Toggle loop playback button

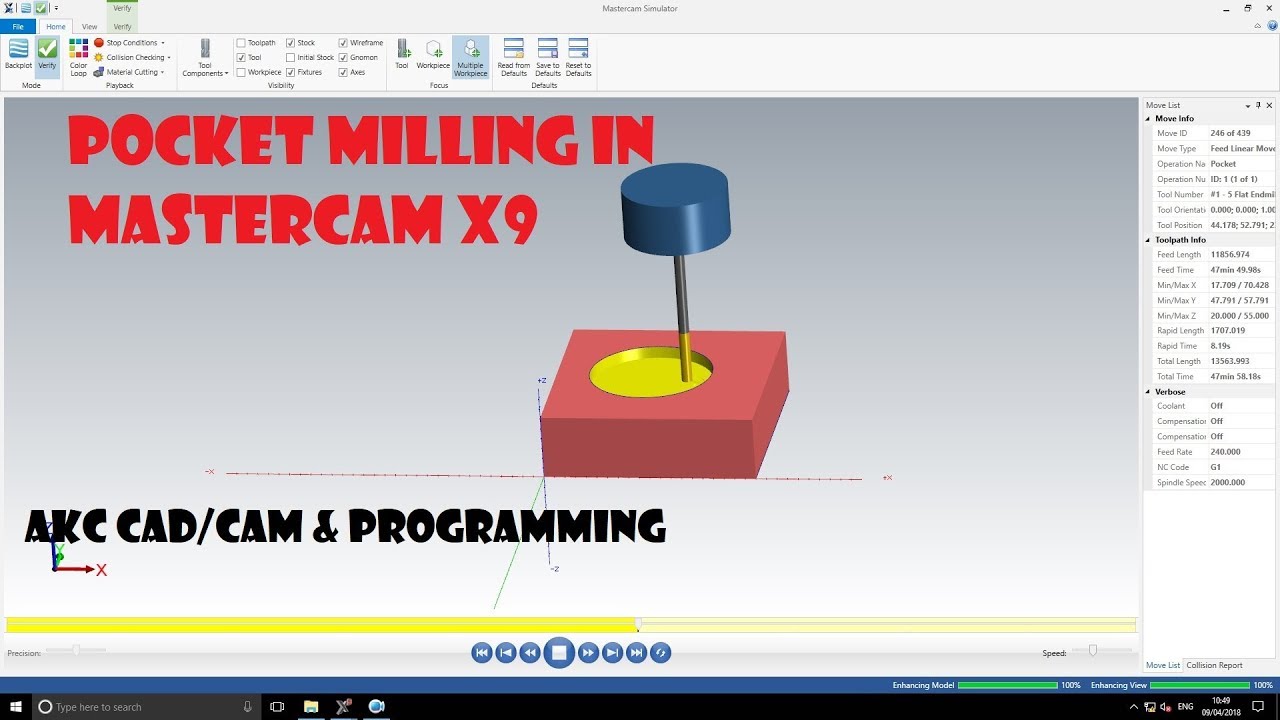[660, 653]
